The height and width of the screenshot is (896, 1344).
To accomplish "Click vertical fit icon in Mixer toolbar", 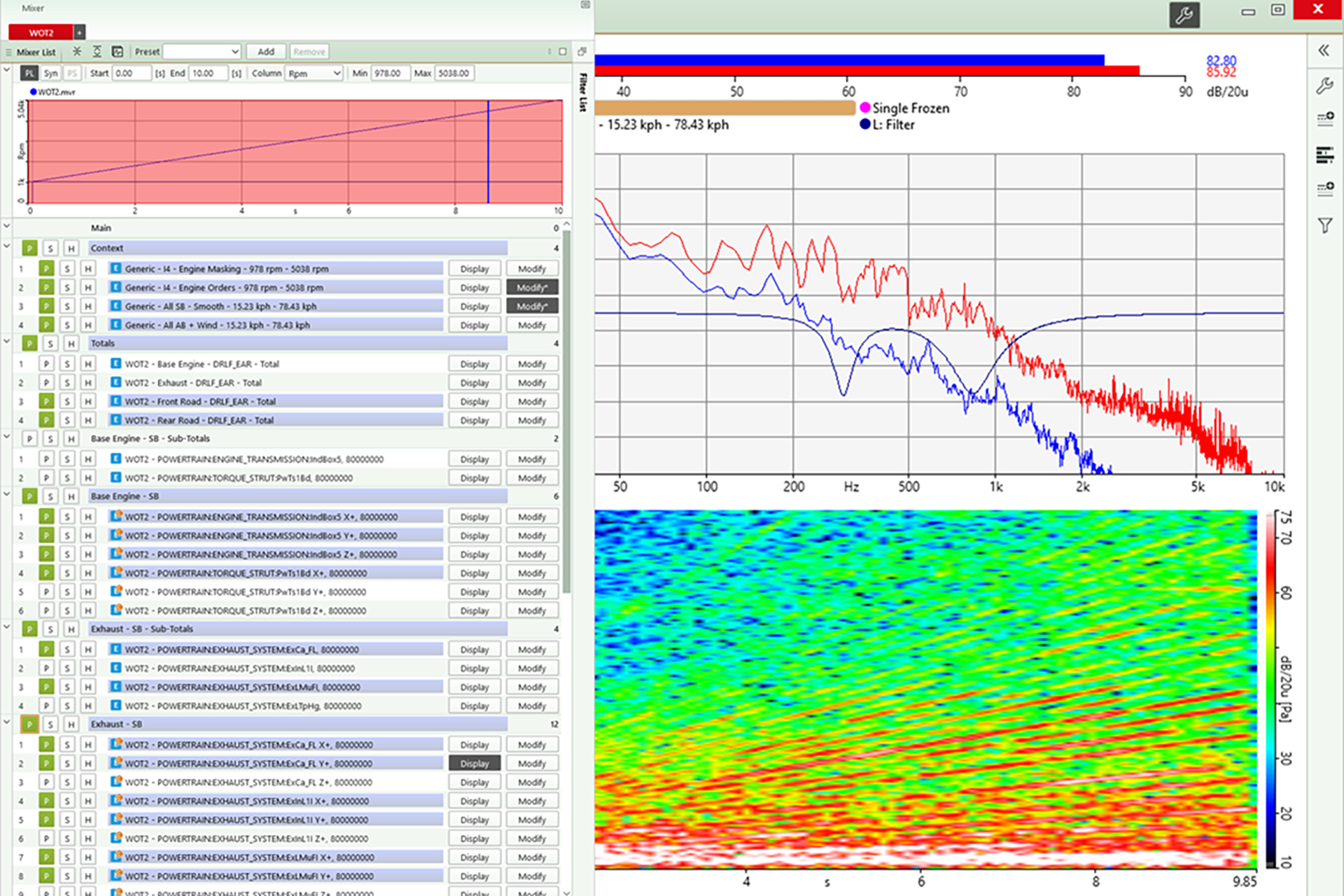I will [97, 52].
